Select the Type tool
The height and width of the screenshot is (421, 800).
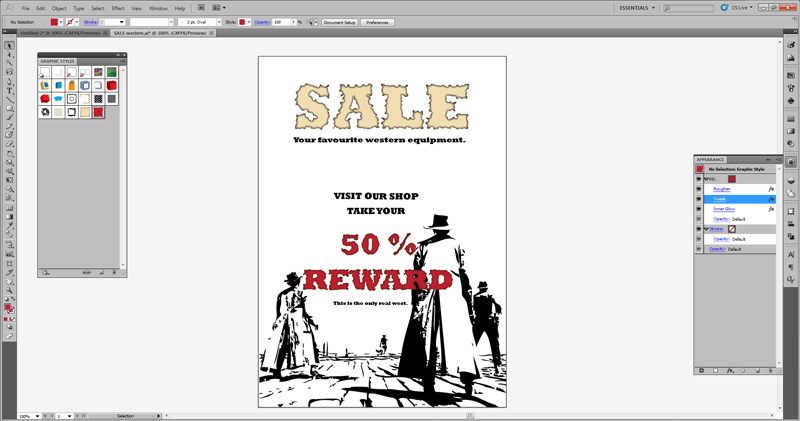[x=10, y=91]
